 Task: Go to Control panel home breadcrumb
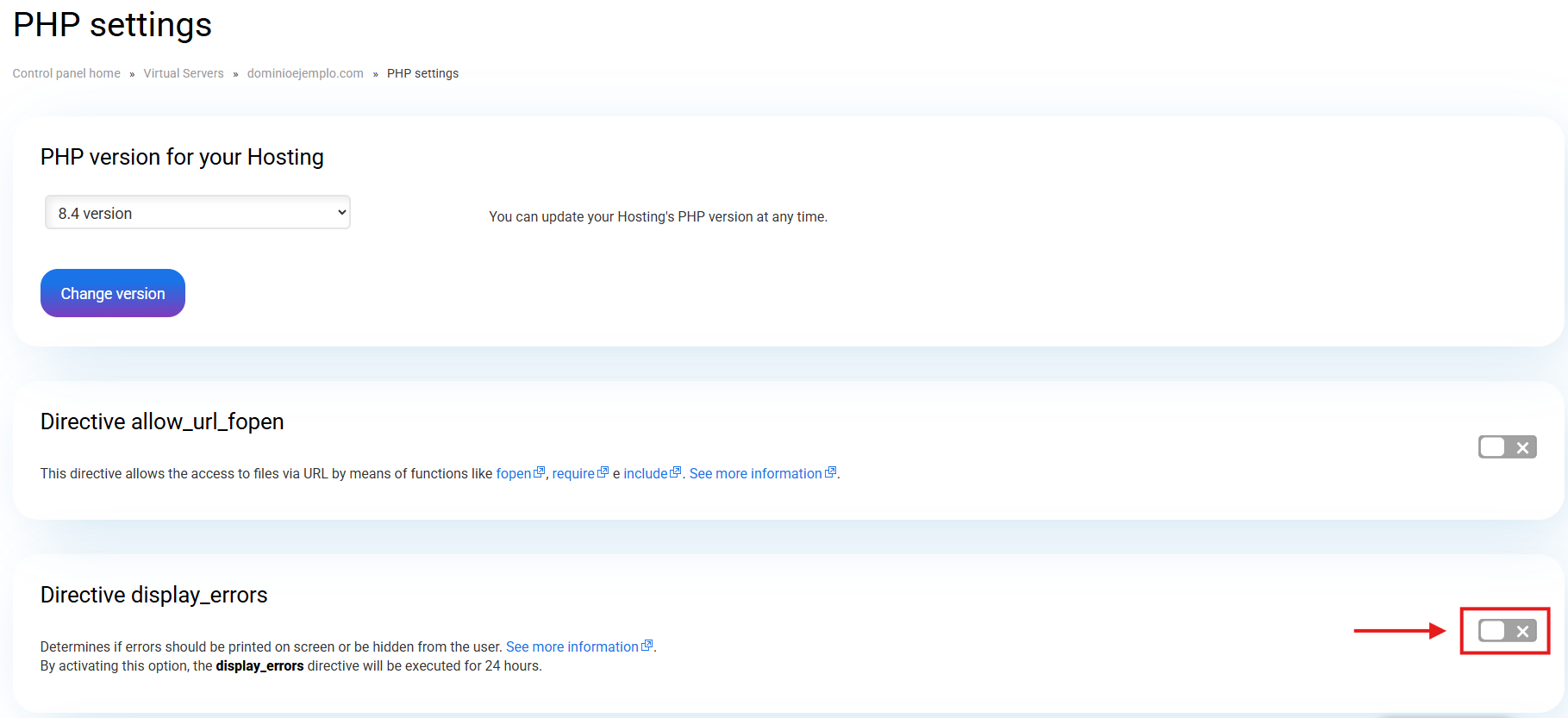66,73
